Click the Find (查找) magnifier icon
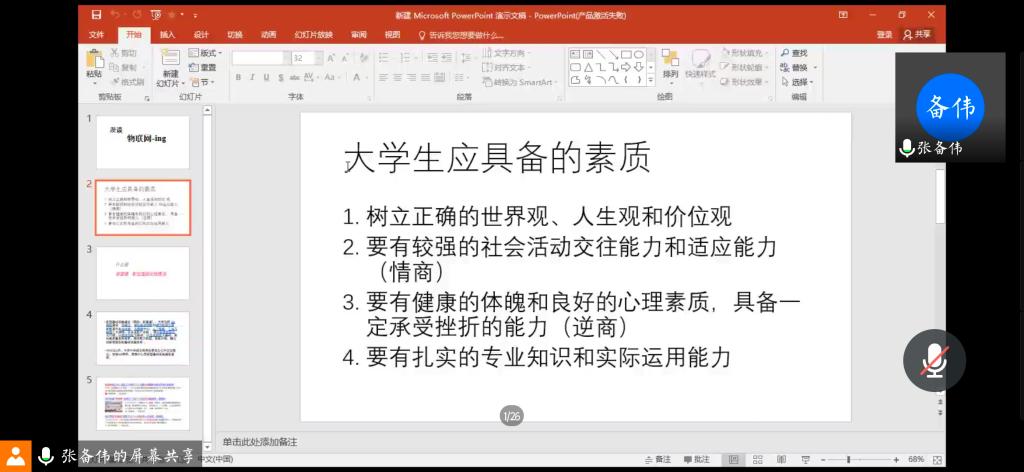This screenshot has width=1024, height=472. tap(785, 53)
